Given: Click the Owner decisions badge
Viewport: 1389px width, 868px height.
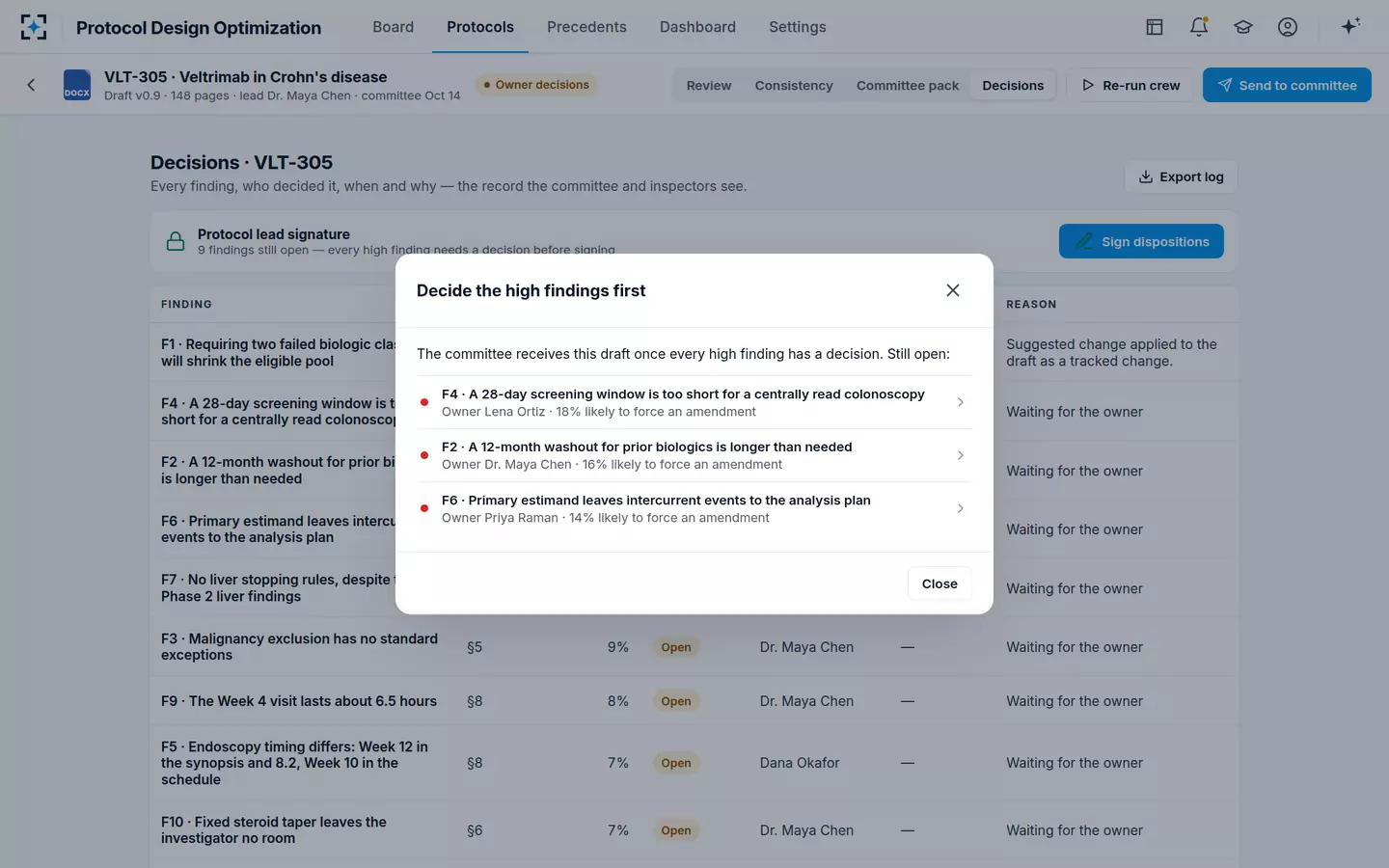Looking at the screenshot, I should coord(535,85).
